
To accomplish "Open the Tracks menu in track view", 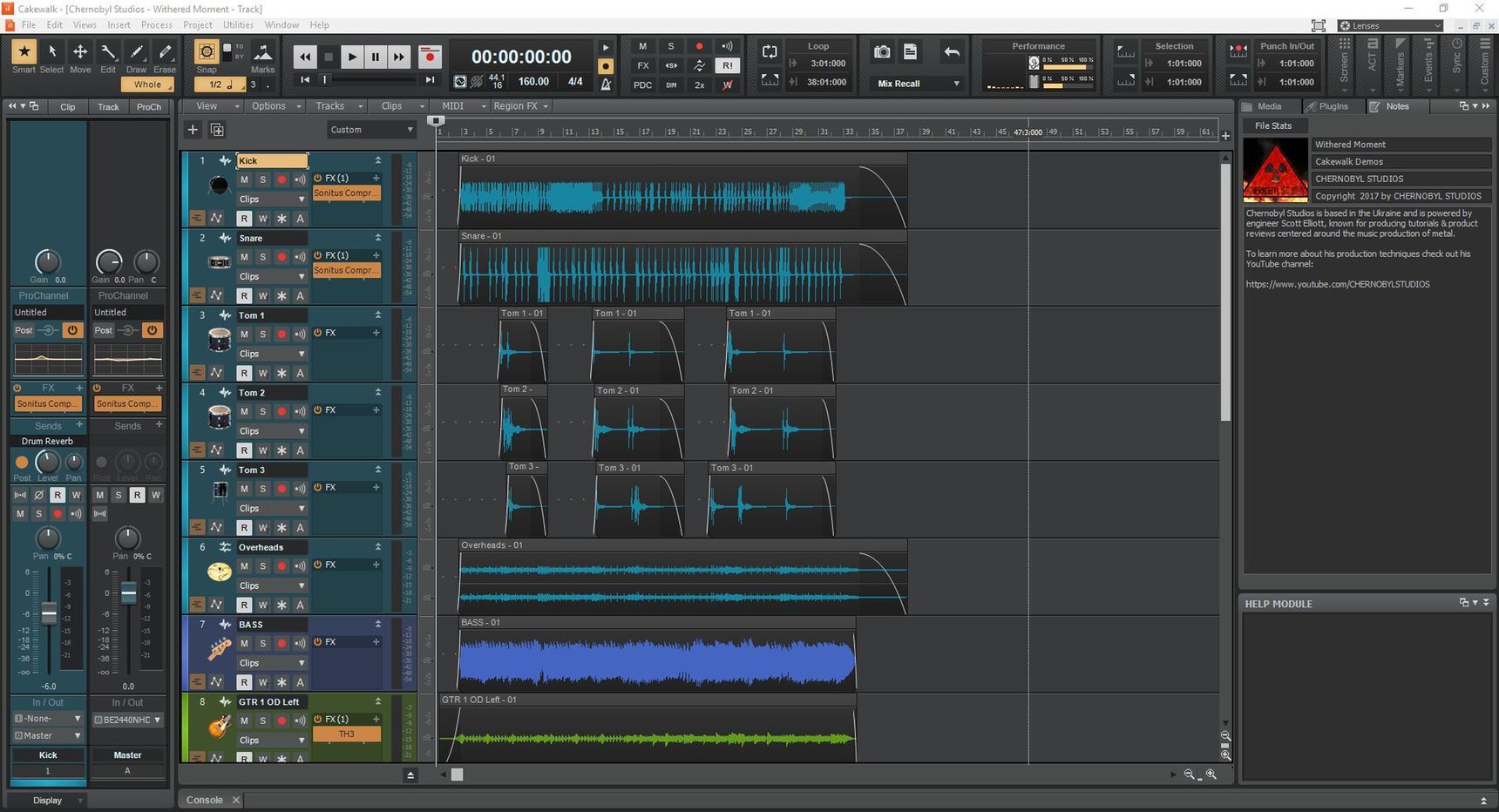I will (338, 106).
